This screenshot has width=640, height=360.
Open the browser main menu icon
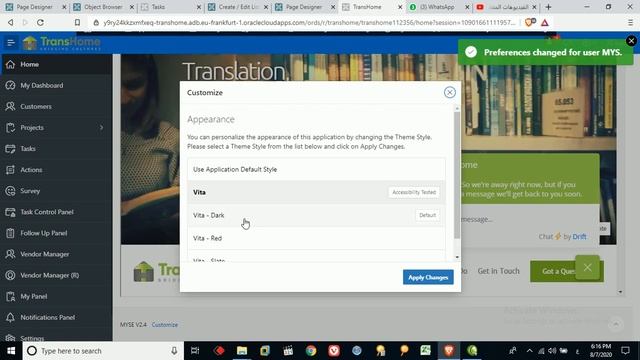[630, 22]
